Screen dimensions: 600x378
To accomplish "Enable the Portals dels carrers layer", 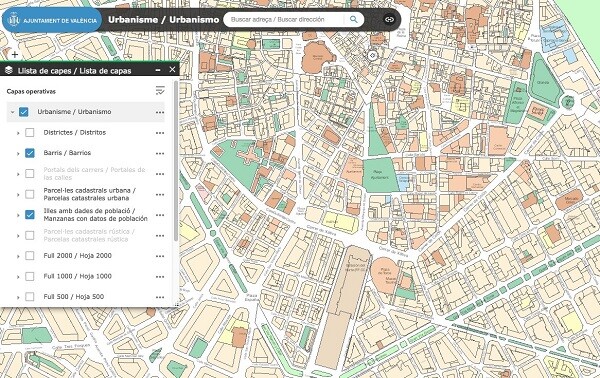I will (29, 174).
